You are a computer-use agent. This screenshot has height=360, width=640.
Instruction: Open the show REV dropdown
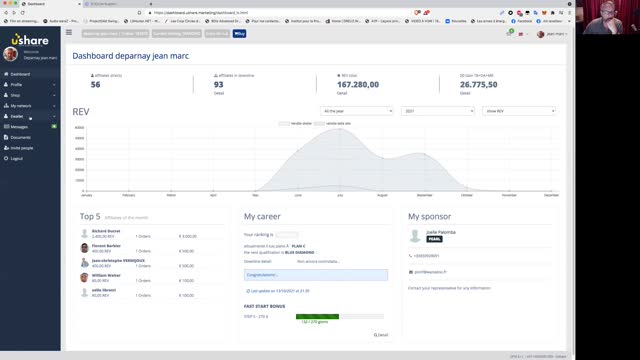point(519,111)
